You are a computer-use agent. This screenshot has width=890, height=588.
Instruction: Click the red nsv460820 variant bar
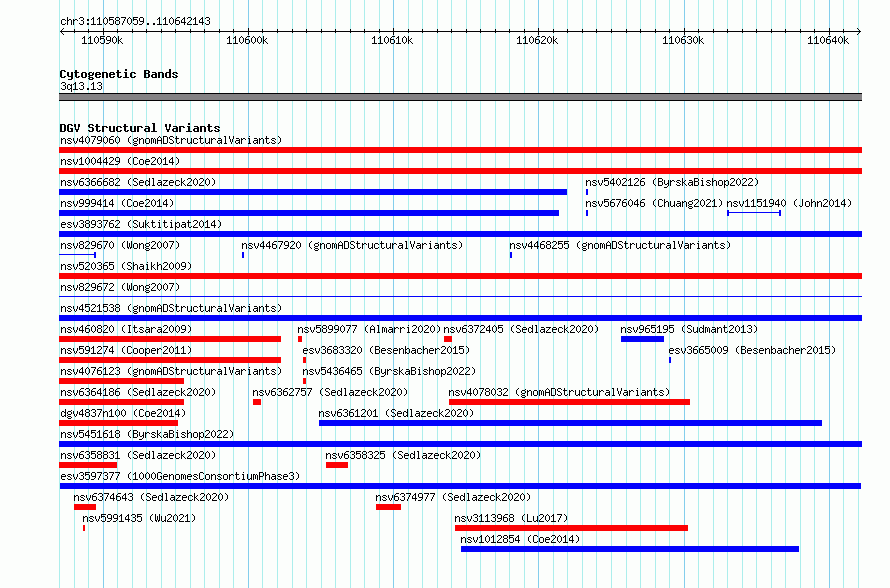coord(170,339)
